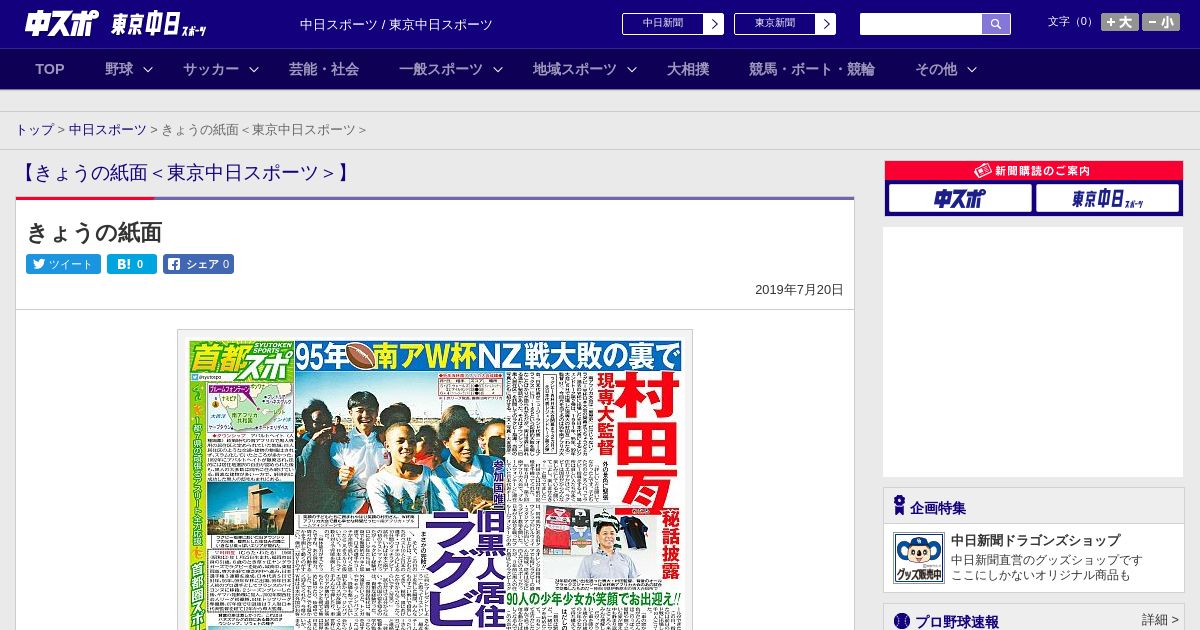The image size is (1200, 630).
Task: Click the Facebook シェア button
Action: pyautogui.click(x=198, y=264)
